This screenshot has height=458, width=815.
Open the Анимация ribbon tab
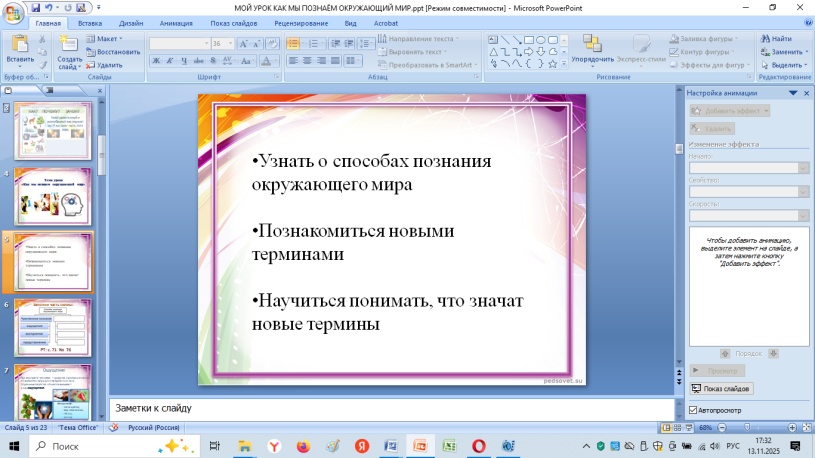click(176, 22)
